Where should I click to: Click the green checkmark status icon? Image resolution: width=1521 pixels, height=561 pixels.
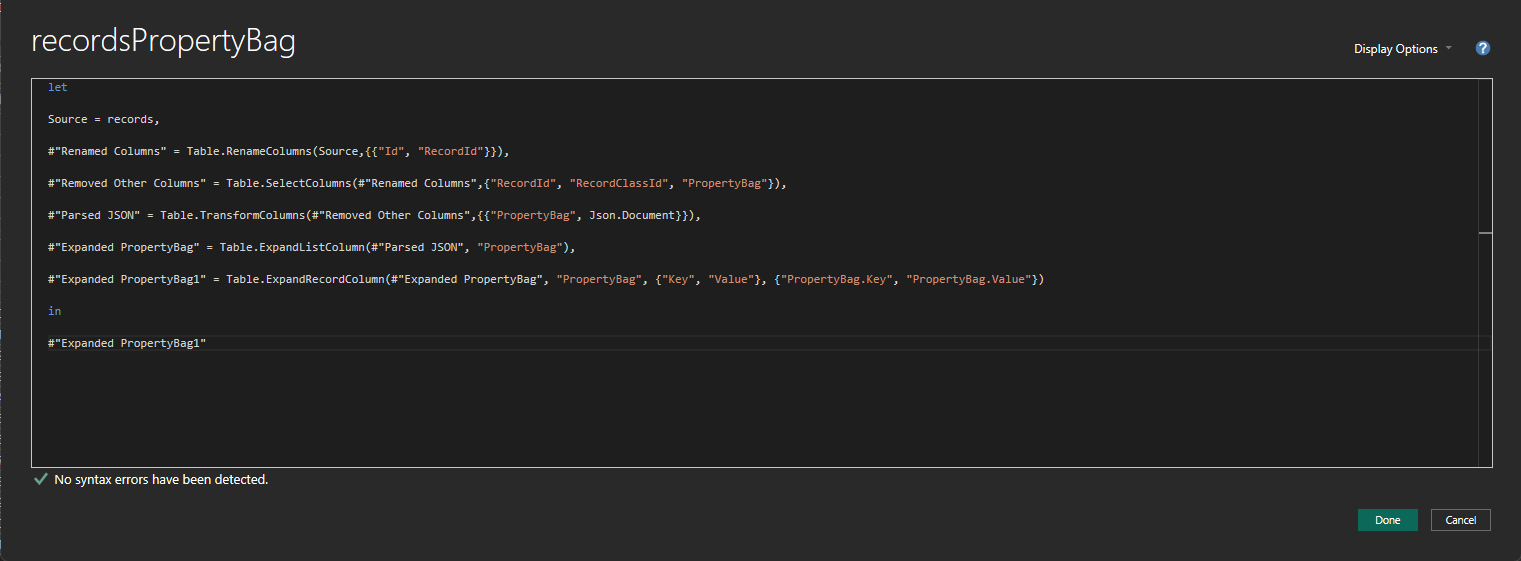40,480
